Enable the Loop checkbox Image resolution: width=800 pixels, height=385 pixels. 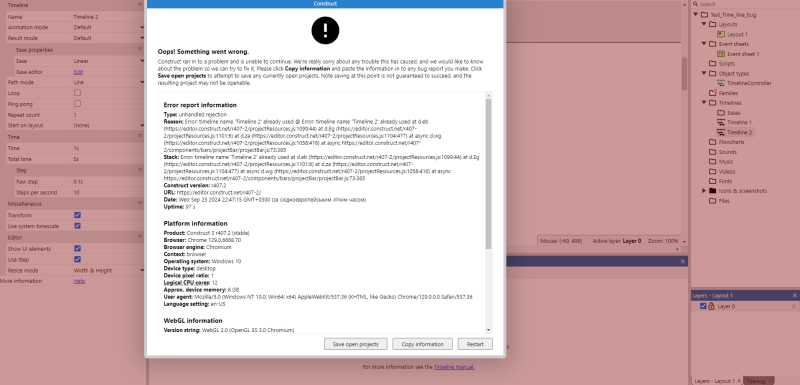pos(78,93)
